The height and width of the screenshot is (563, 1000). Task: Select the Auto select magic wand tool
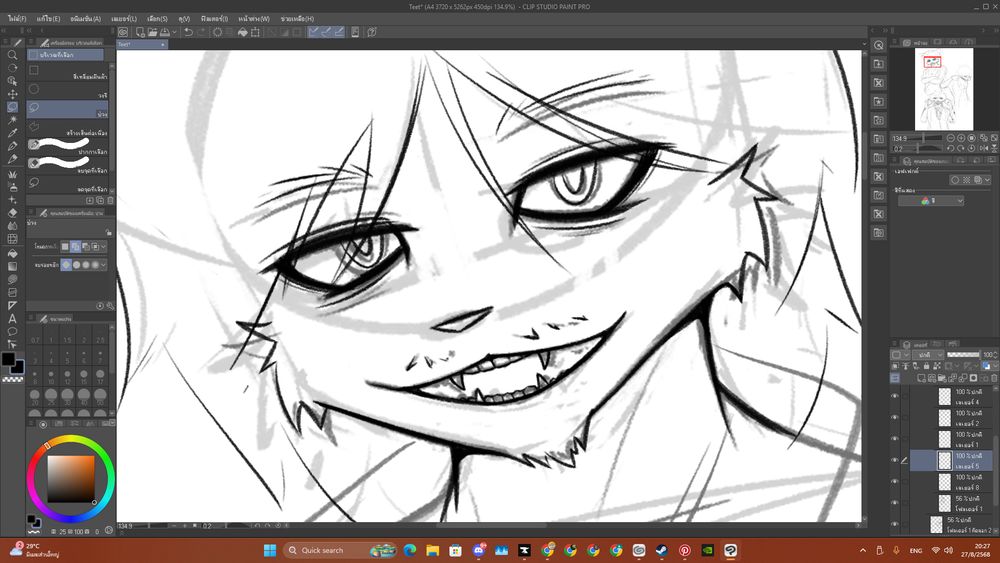pyautogui.click(x=12, y=120)
